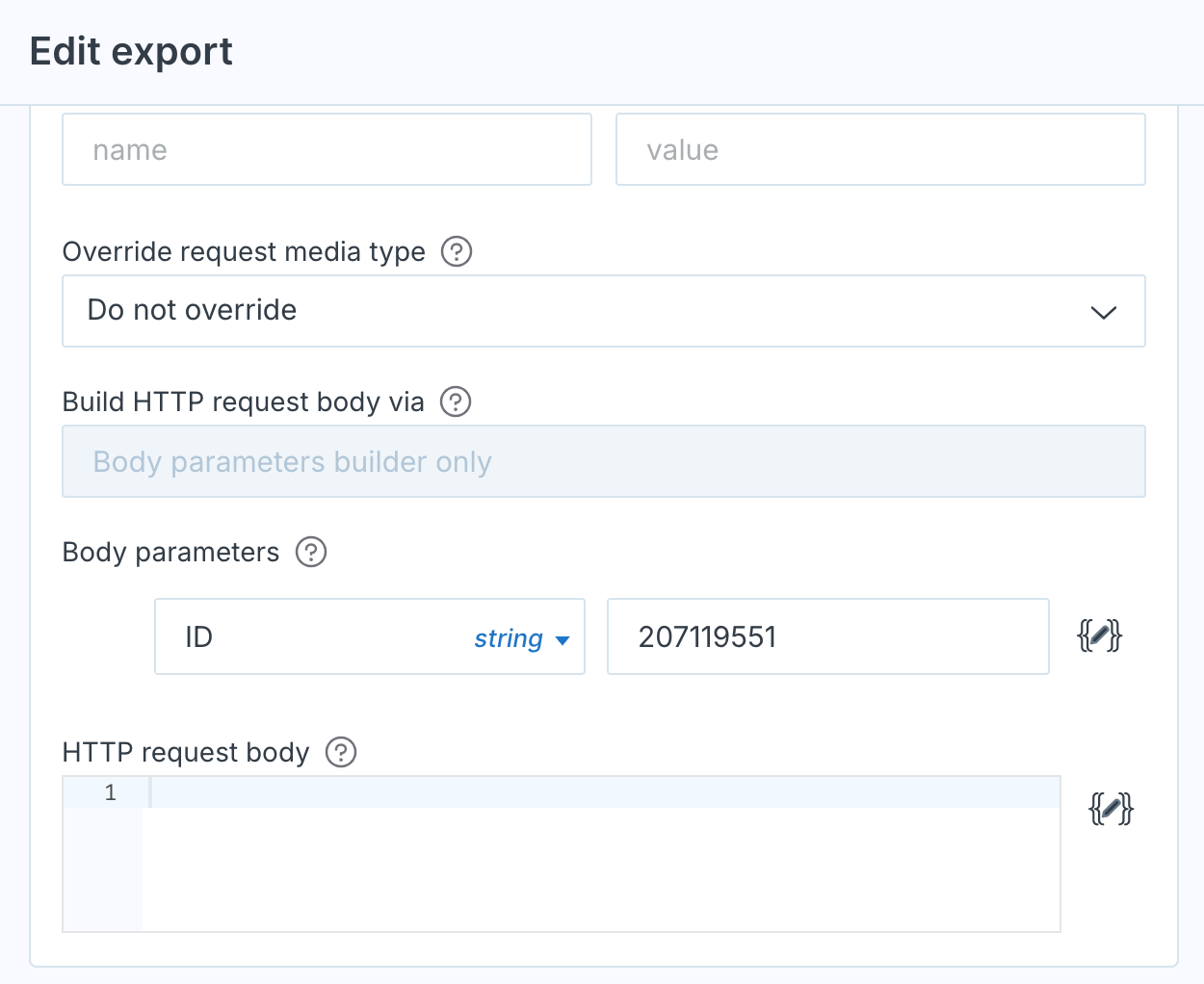Click the Override request media type label
The image size is (1204, 984).
pyautogui.click(x=244, y=252)
